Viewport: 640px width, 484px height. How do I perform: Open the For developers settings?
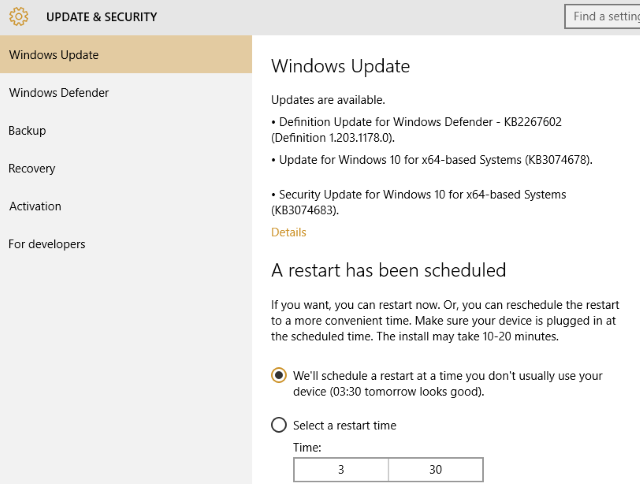(47, 245)
